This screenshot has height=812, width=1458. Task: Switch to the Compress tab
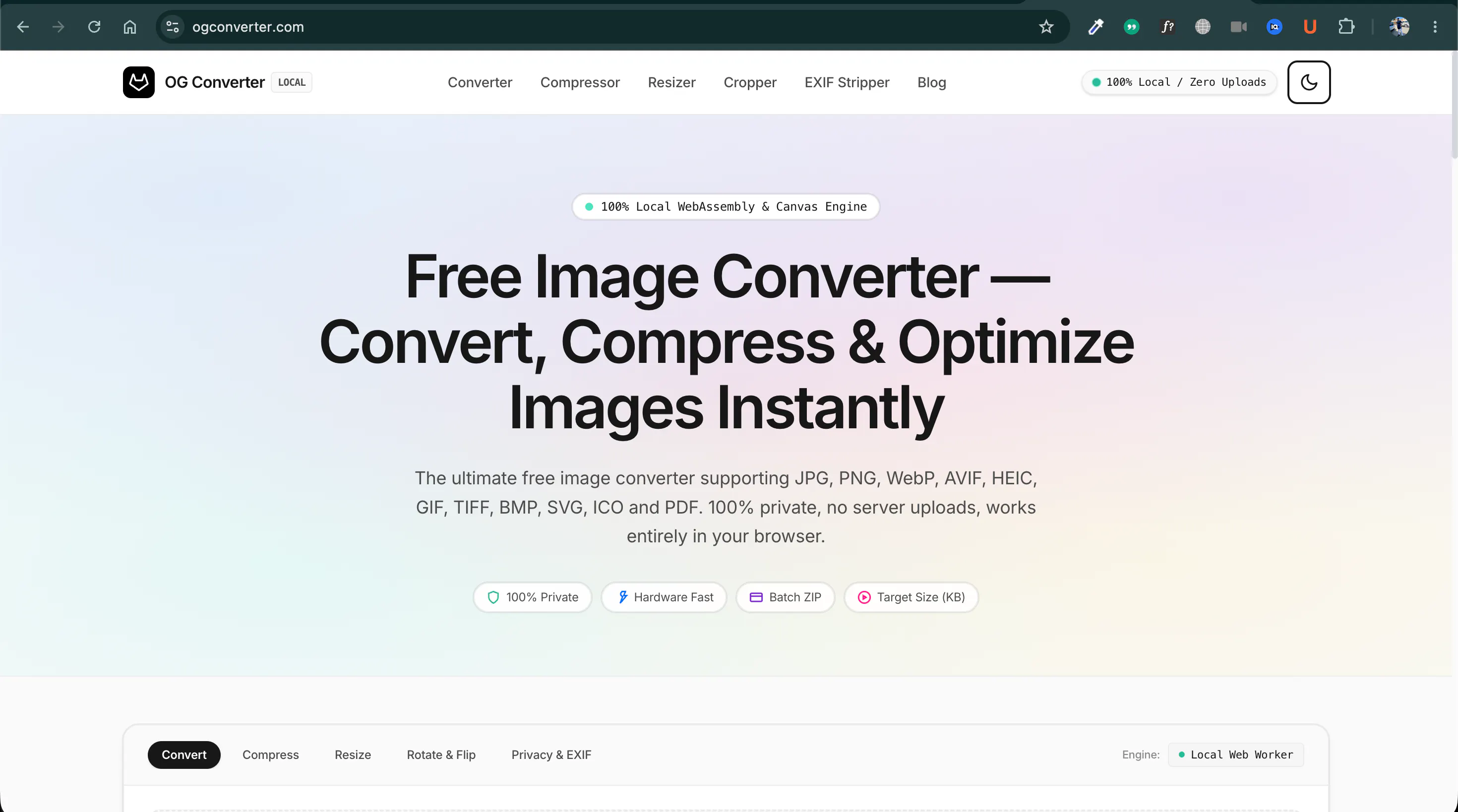point(271,754)
